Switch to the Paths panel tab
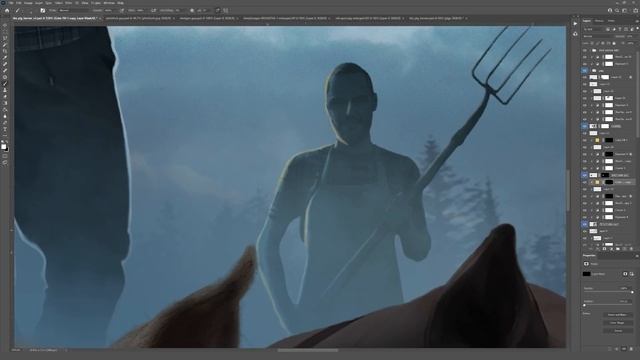Viewport: 640px width, 360px height. point(611,20)
